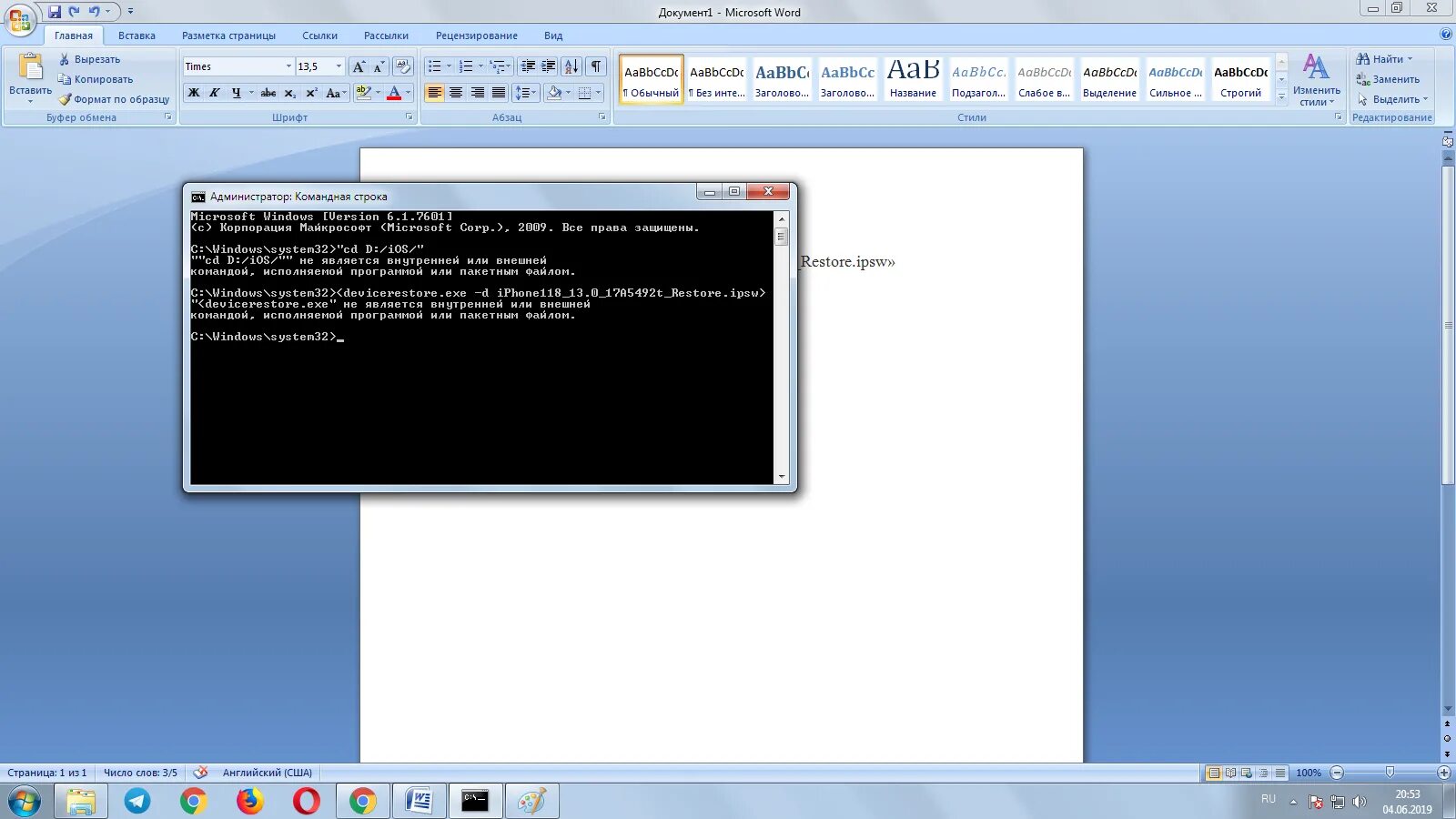This screenshot has height=819, width=1456.
Task: Open the Times font name dropdown
Action: pyautogui.click(x=288, y=66)
